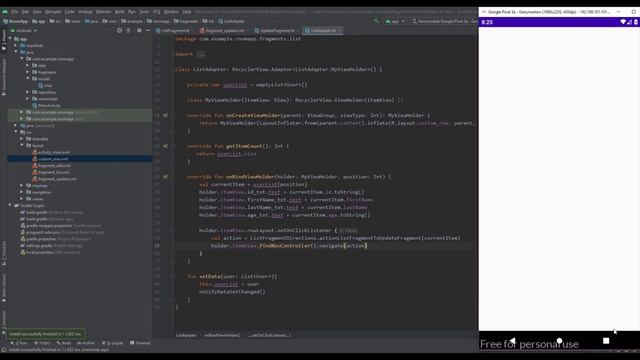Click the collapse-all icon in Project panel
The height and width of the screenshot is (360, 640).
pyautogui.click(x=129, y=30)
